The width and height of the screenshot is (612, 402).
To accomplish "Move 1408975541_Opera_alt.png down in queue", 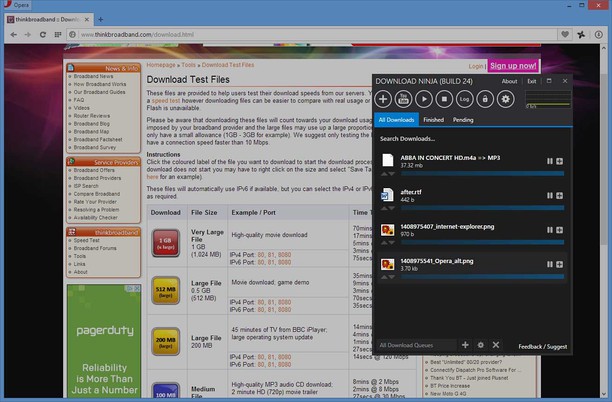I will click(x=391, y=277).
